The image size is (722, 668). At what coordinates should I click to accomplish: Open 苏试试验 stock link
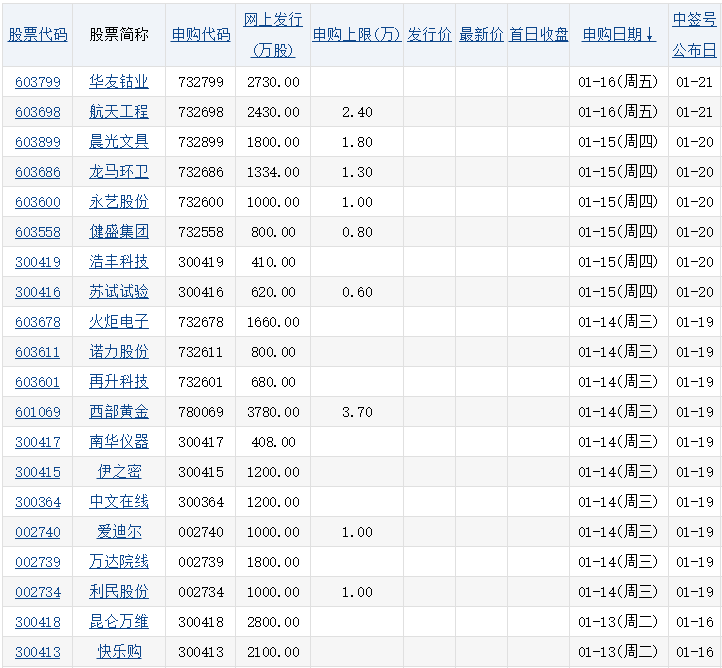[119, 292]
